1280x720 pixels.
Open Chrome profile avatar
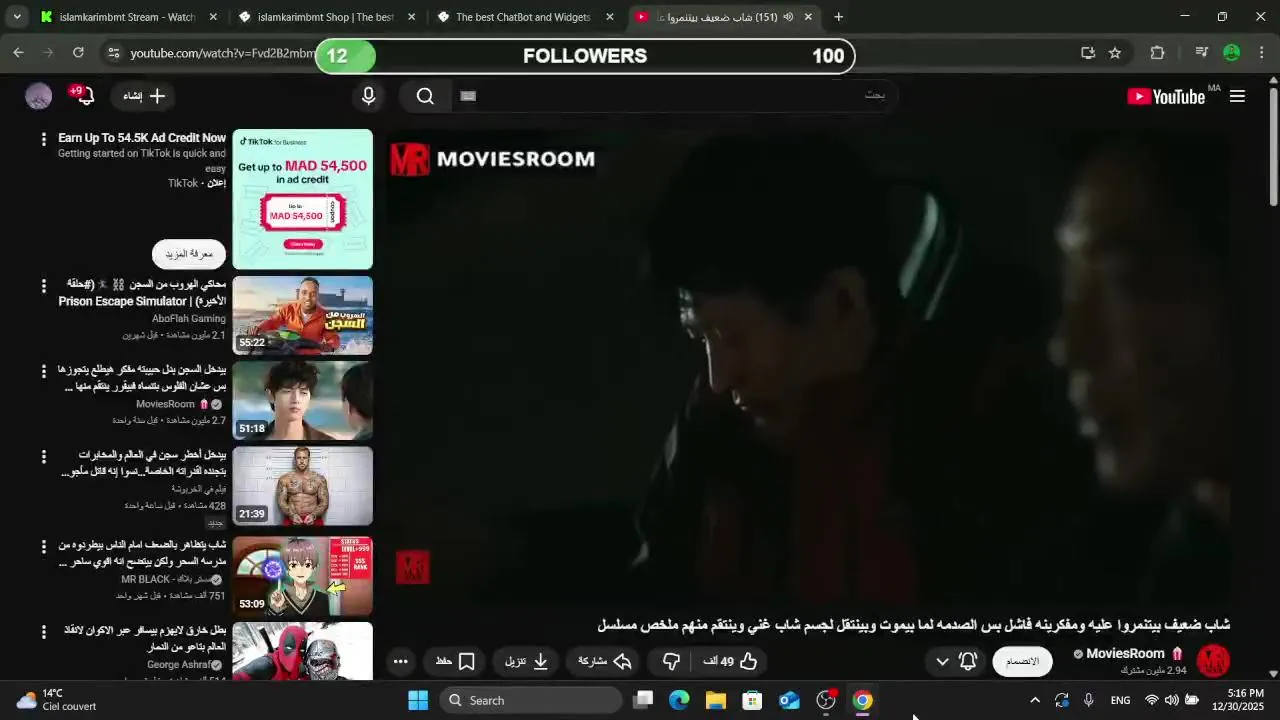click(x=1232, y=53)
